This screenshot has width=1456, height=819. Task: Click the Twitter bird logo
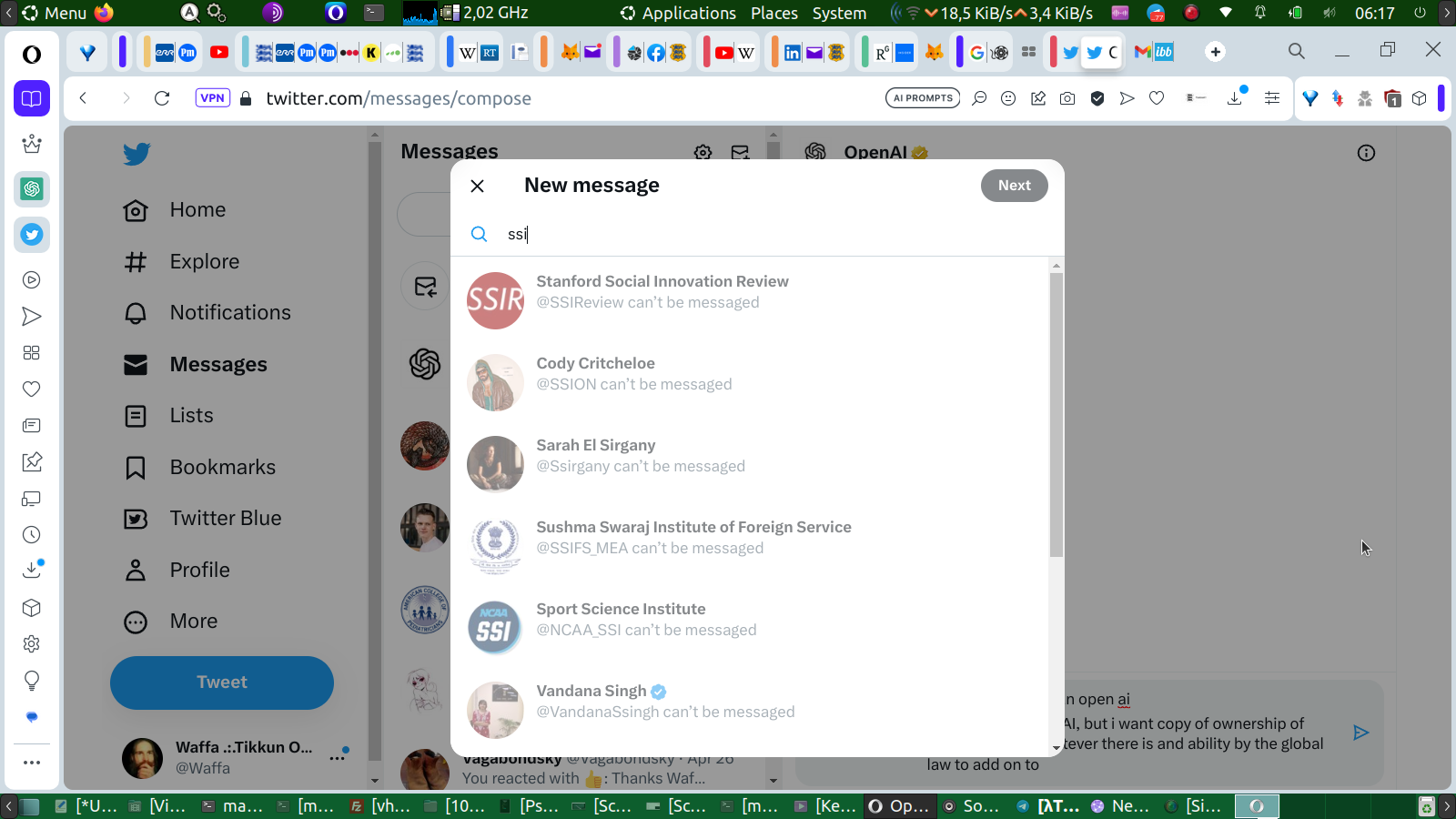[136, 154]
